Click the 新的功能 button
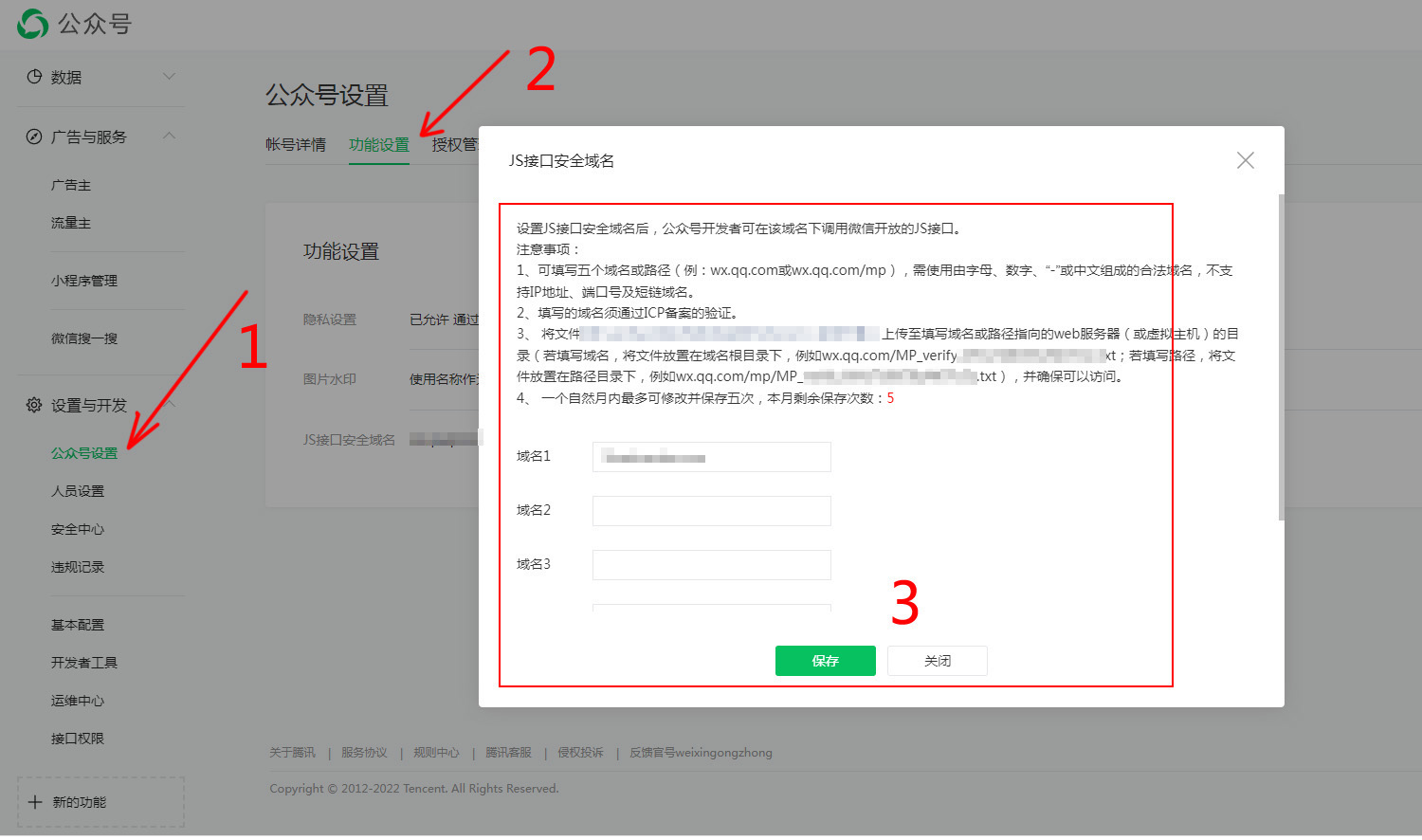The width and height of the screenshot is (1422, 840). (x=100, y=802)
